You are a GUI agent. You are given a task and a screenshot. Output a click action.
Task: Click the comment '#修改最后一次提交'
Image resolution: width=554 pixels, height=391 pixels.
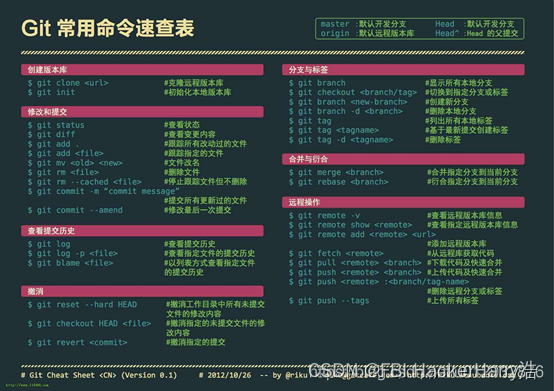click(x=198, y=210)
